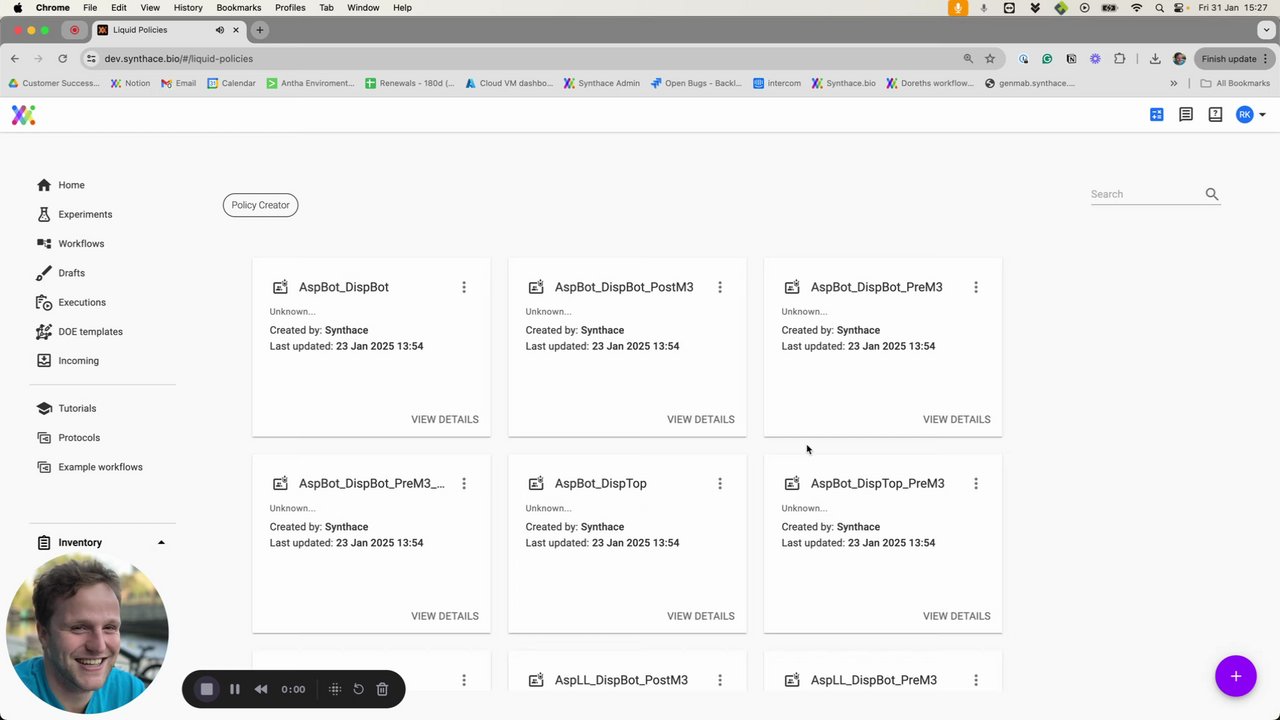
Task: Click the search magnifier icon
Action: pos(1212,194)
